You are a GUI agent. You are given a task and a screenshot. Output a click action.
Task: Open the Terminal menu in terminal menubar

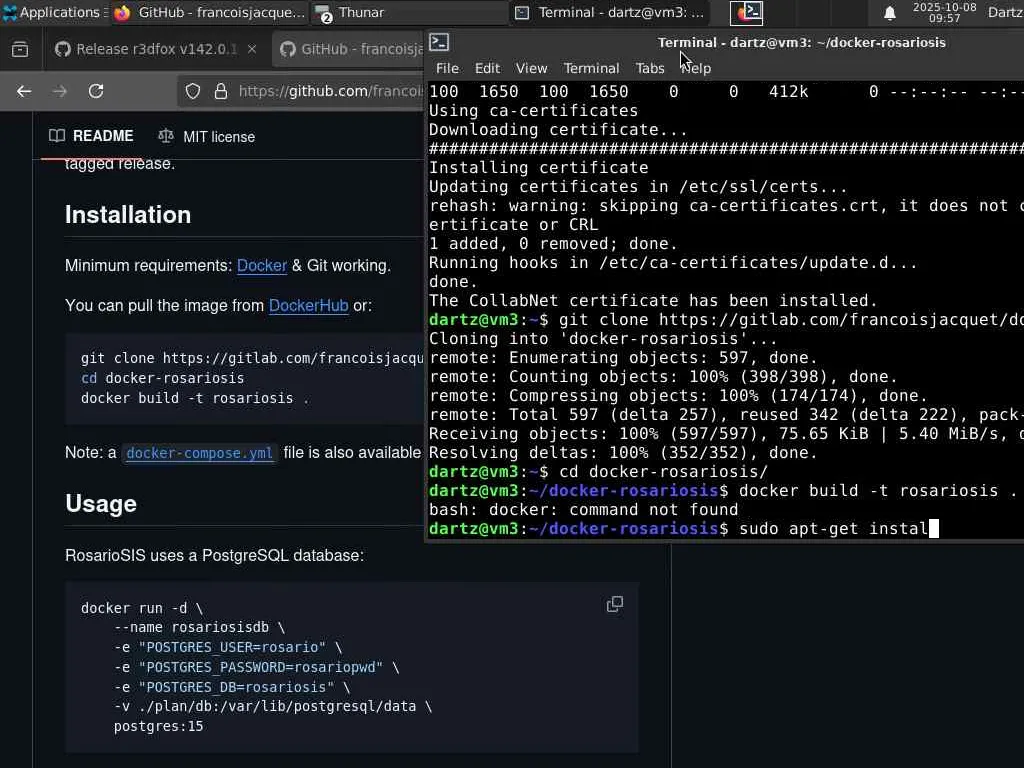tap(591, 68)
